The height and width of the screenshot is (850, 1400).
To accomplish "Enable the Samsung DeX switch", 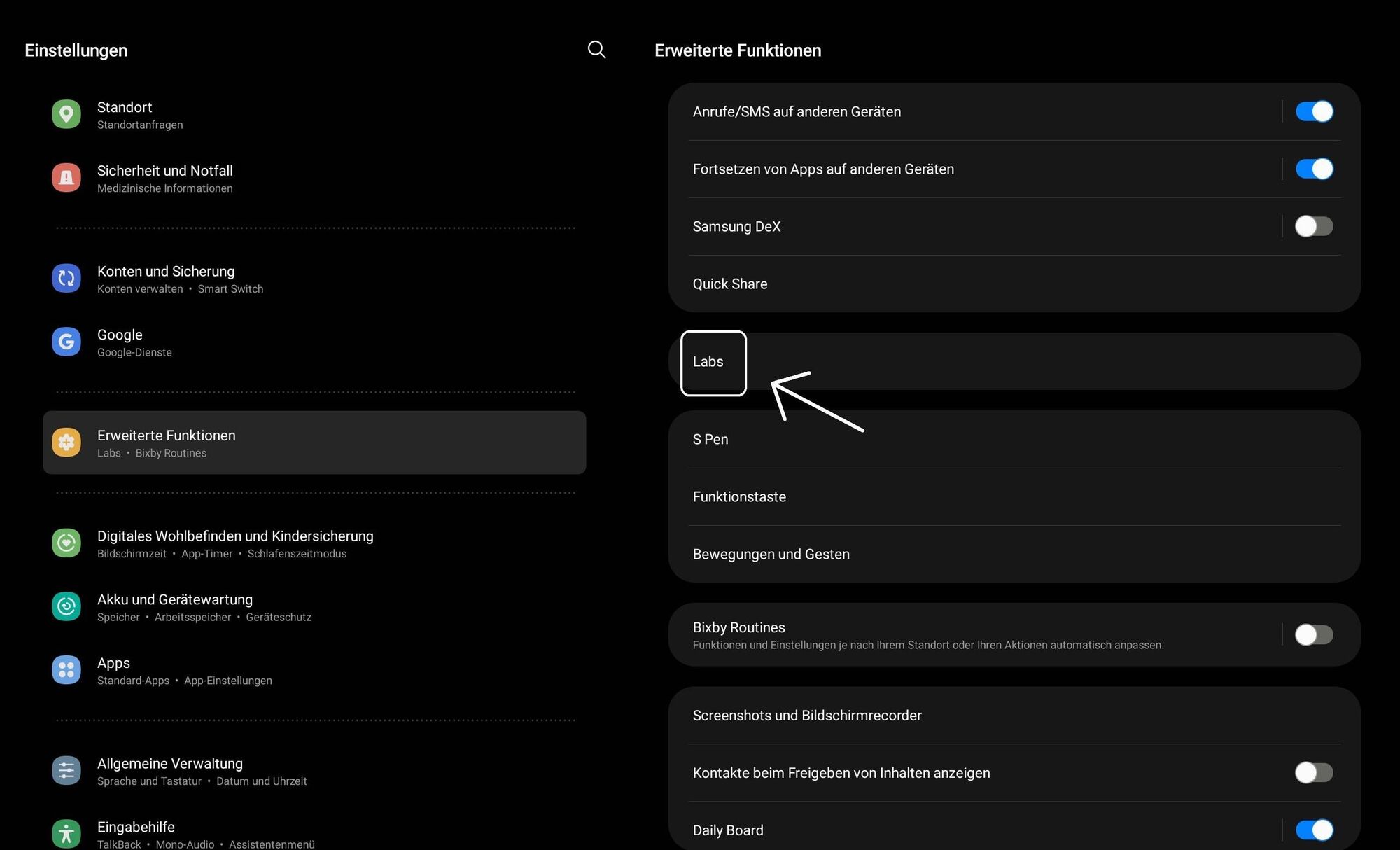I will click(x=1314, y=226).
